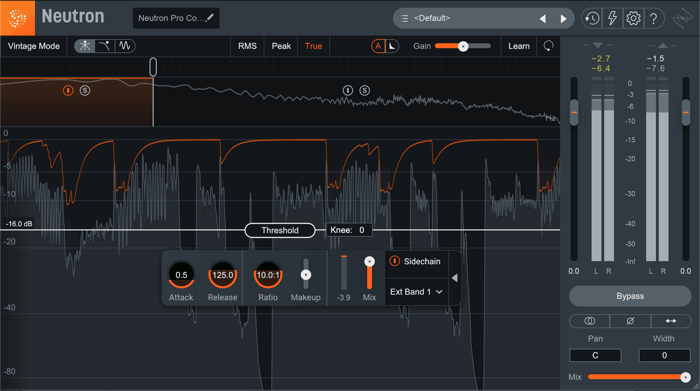Click the lightning bolt zero latency icon

coord(612,18)
